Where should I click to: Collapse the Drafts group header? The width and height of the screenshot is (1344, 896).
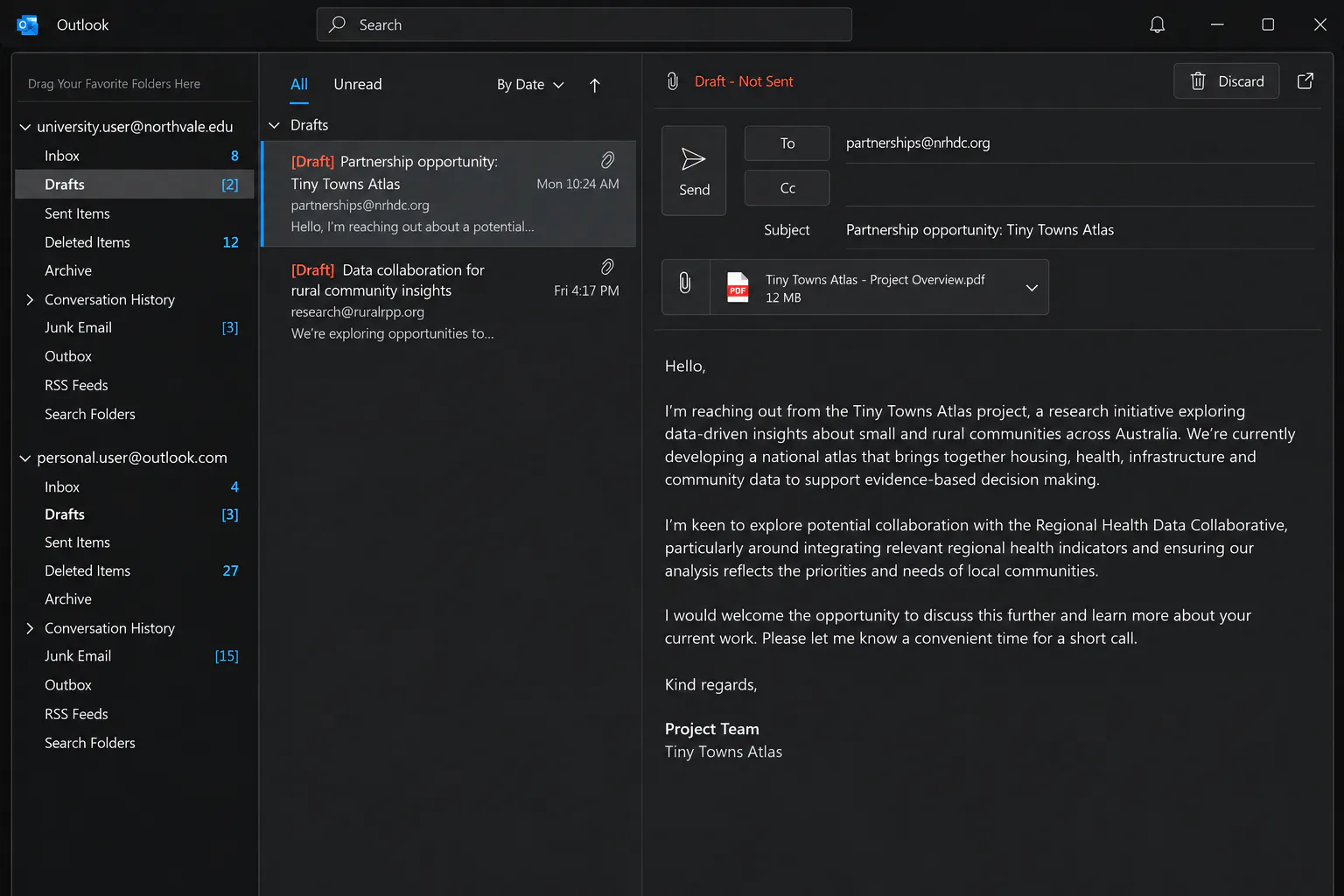pyautogui.click(x=274, y=125)
